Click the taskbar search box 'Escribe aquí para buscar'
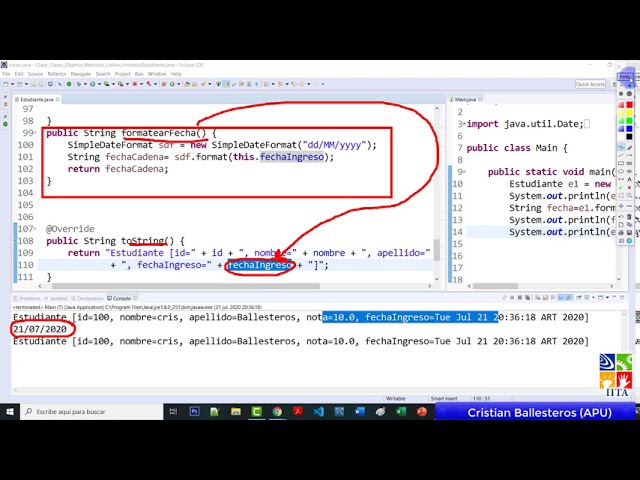This screenshot has width=640, height=480. point(92,412)
